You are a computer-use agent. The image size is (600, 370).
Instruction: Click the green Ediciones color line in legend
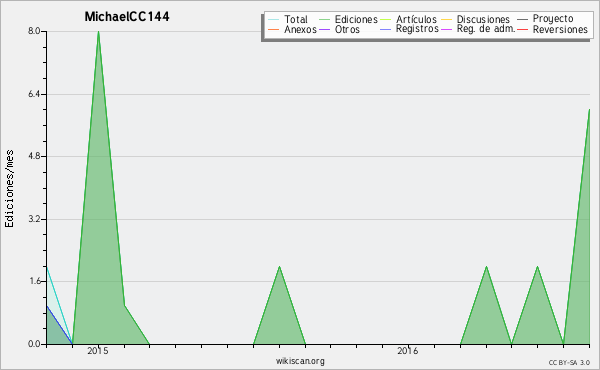(x=324, y=19)
